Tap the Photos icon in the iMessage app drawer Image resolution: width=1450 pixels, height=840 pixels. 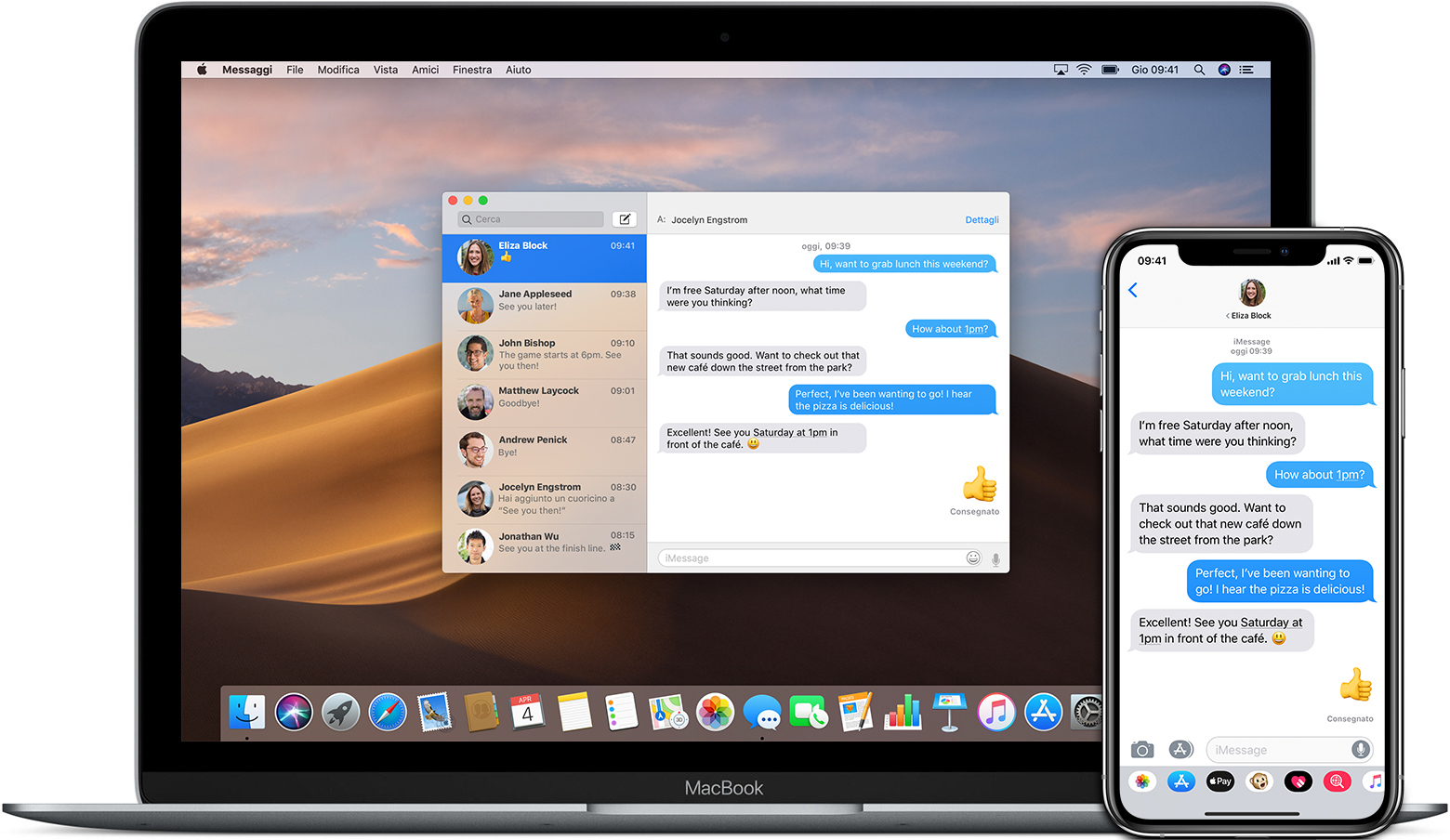[x=1141, y=781]
